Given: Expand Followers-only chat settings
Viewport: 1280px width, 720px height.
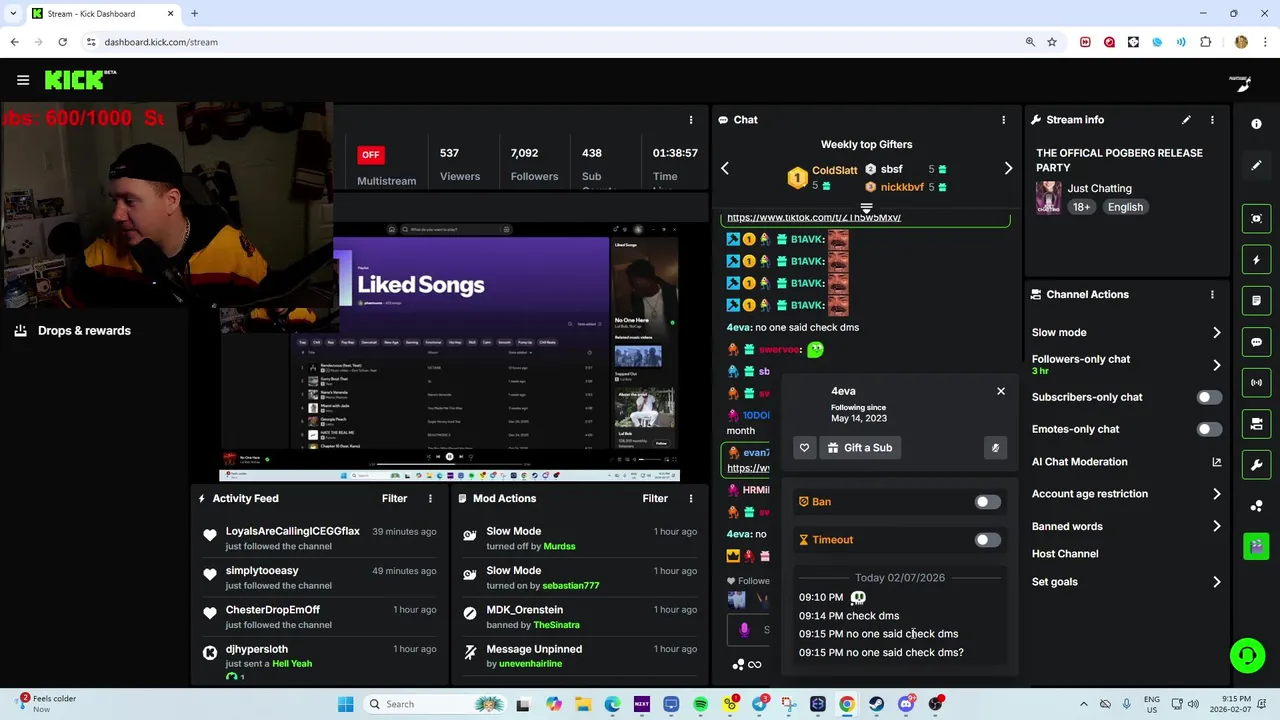Looking at the screenshot, I should (x=1216, y=365).
